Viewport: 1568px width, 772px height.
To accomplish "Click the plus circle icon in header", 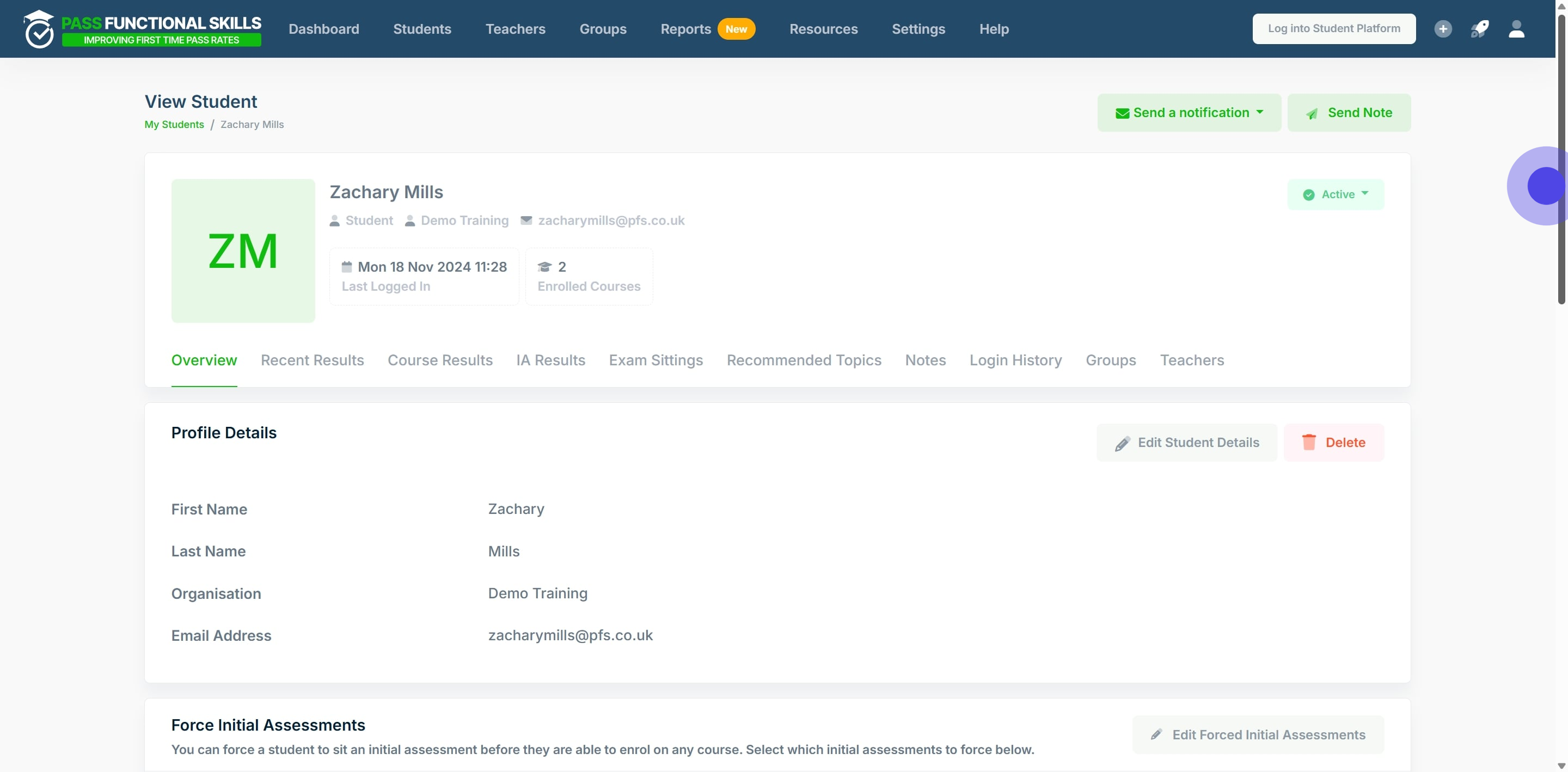I will (x=1443, y=29).
